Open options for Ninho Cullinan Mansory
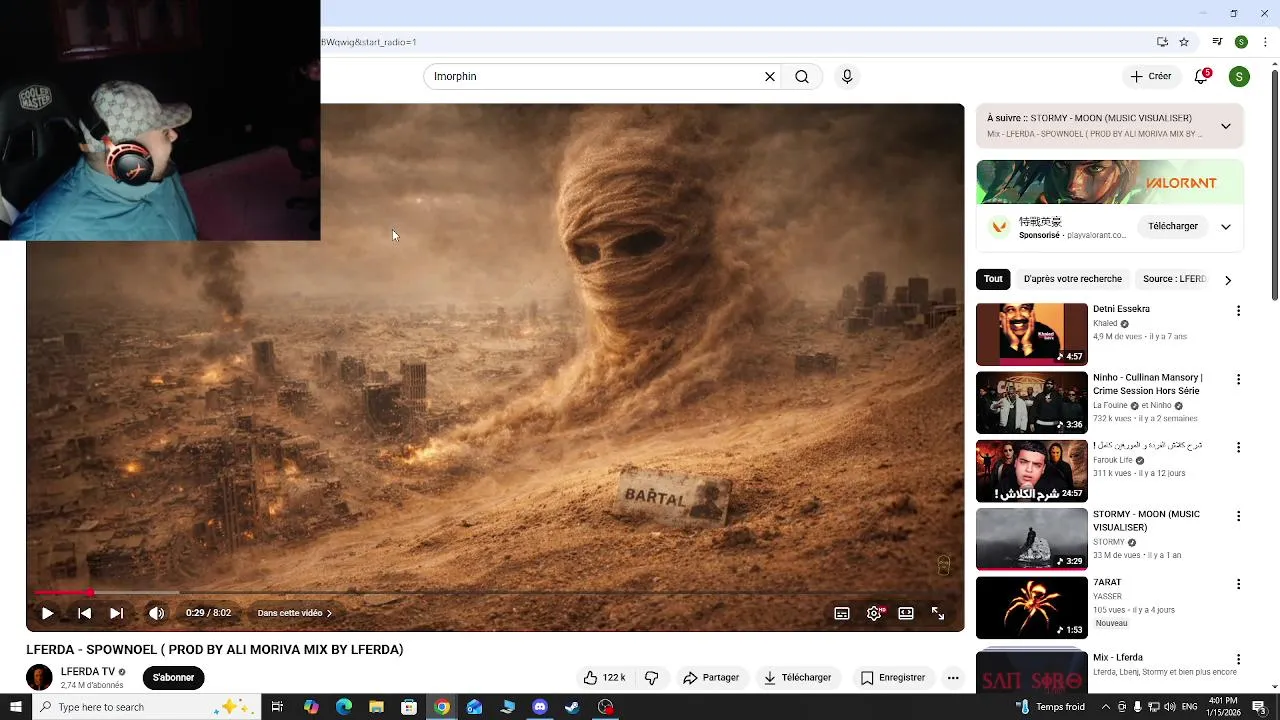Image resolution: width=1280 pixels, height=720 pixels. [1238, 380]
